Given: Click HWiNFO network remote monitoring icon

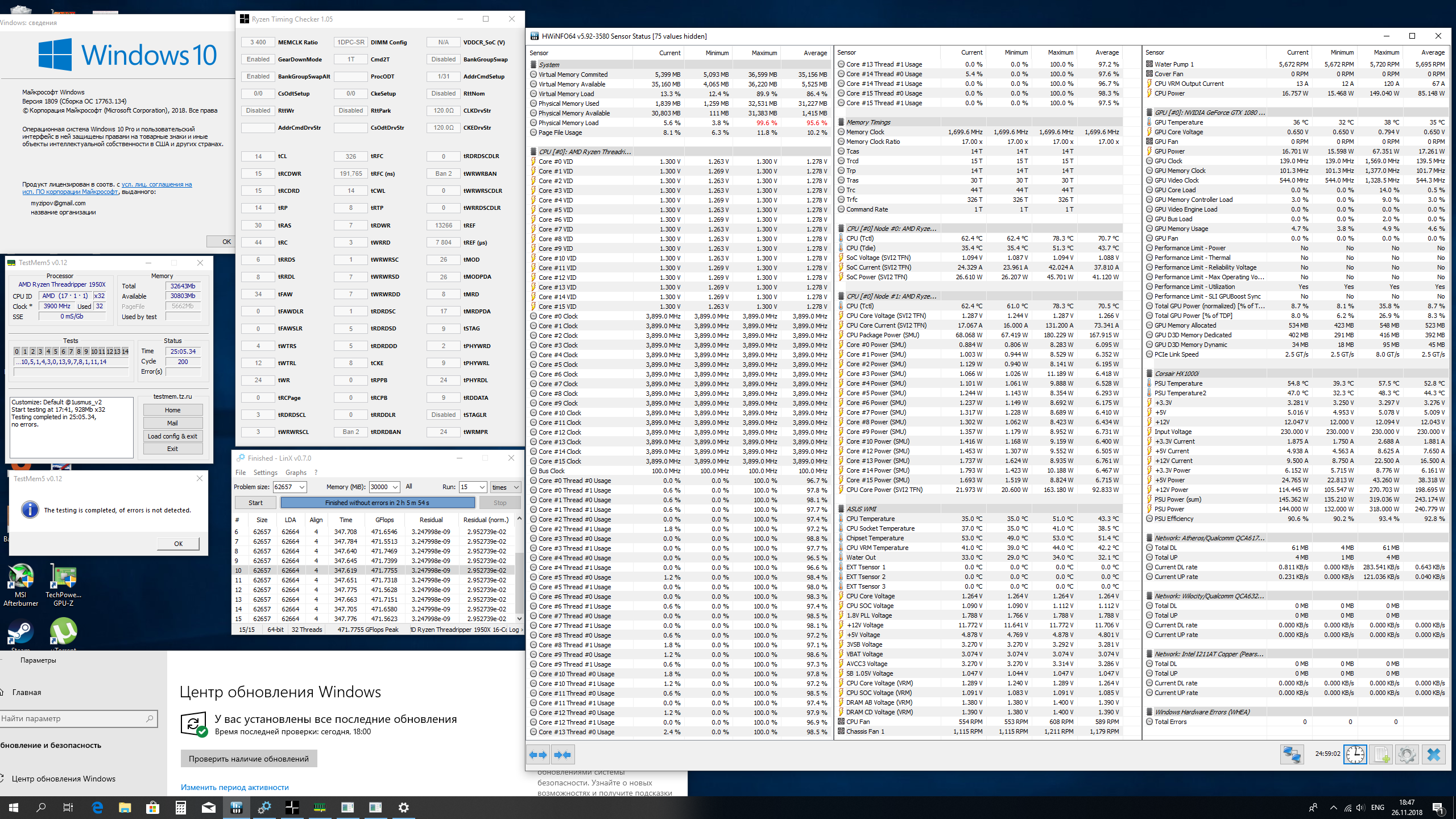Looking at the screenshot, I should 1292,755.
